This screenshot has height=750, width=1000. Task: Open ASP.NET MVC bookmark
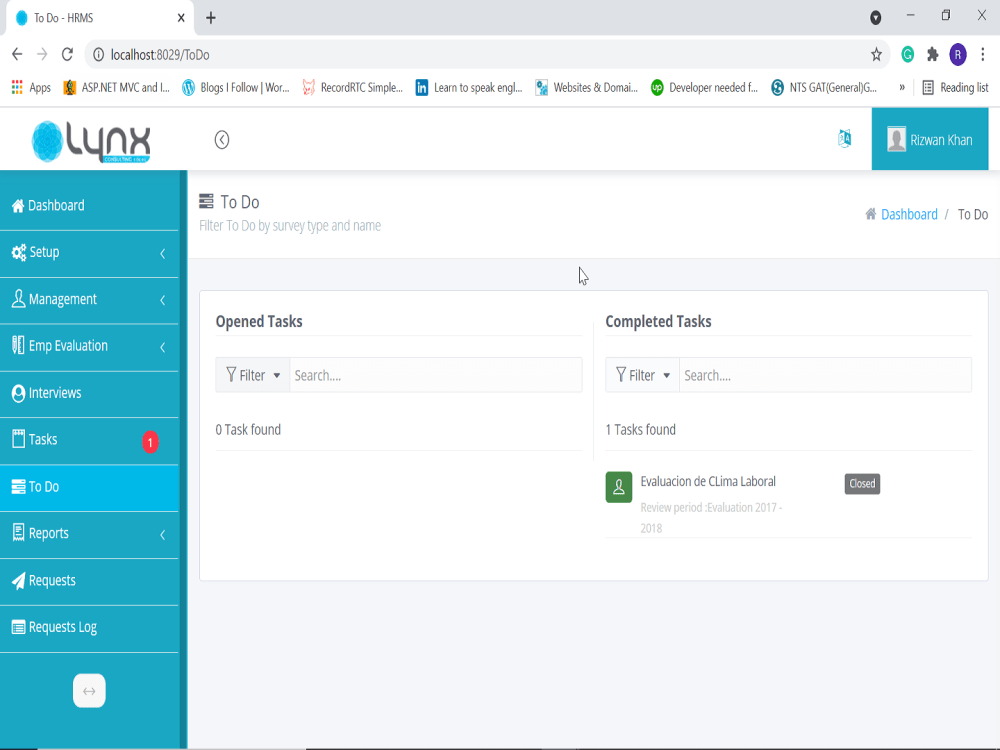click(x=117, y=87)
